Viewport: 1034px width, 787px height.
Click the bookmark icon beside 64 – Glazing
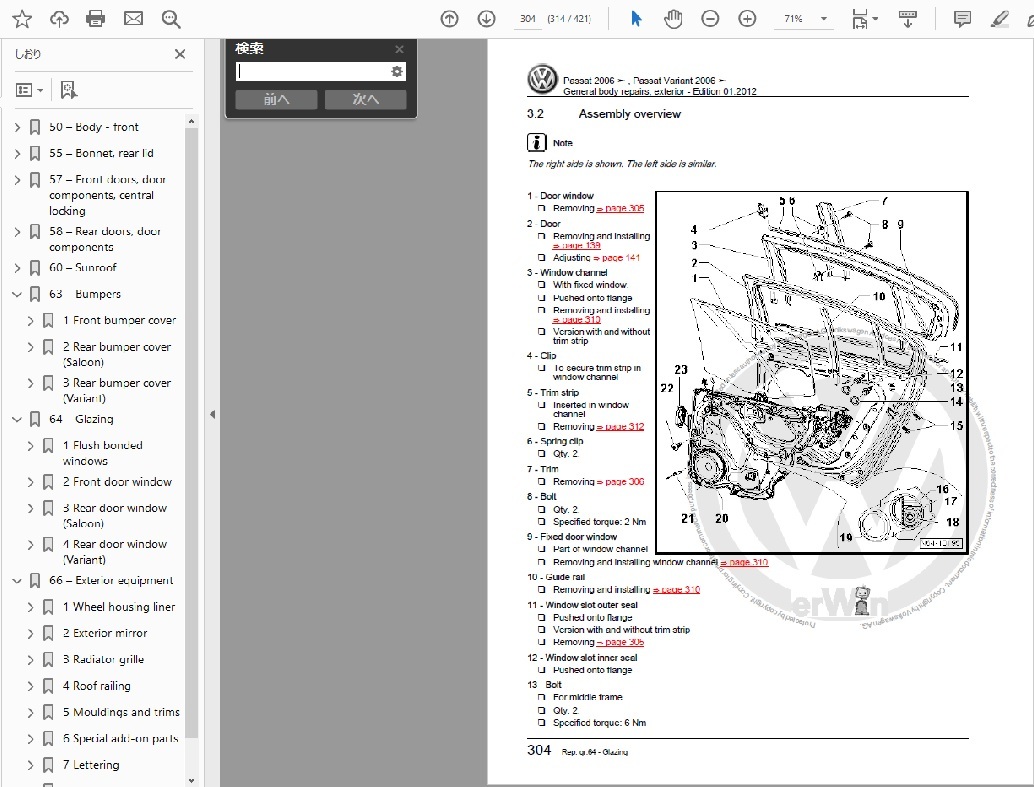click(x=35, y=419)
